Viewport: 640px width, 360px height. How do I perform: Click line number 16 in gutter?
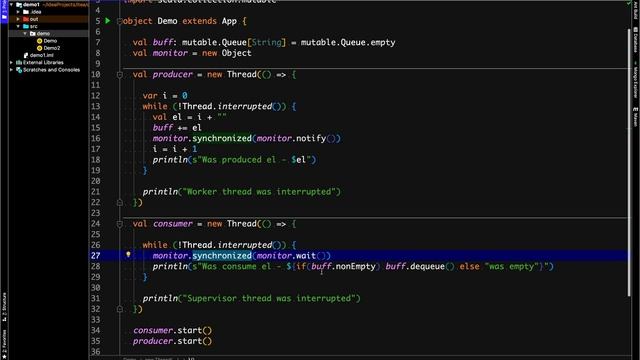point(96,138)
